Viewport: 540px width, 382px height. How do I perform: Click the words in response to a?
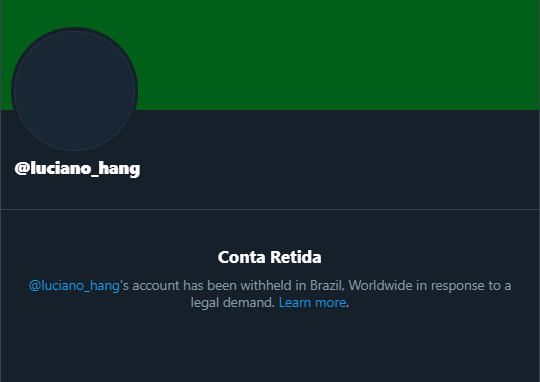(464, 286)
